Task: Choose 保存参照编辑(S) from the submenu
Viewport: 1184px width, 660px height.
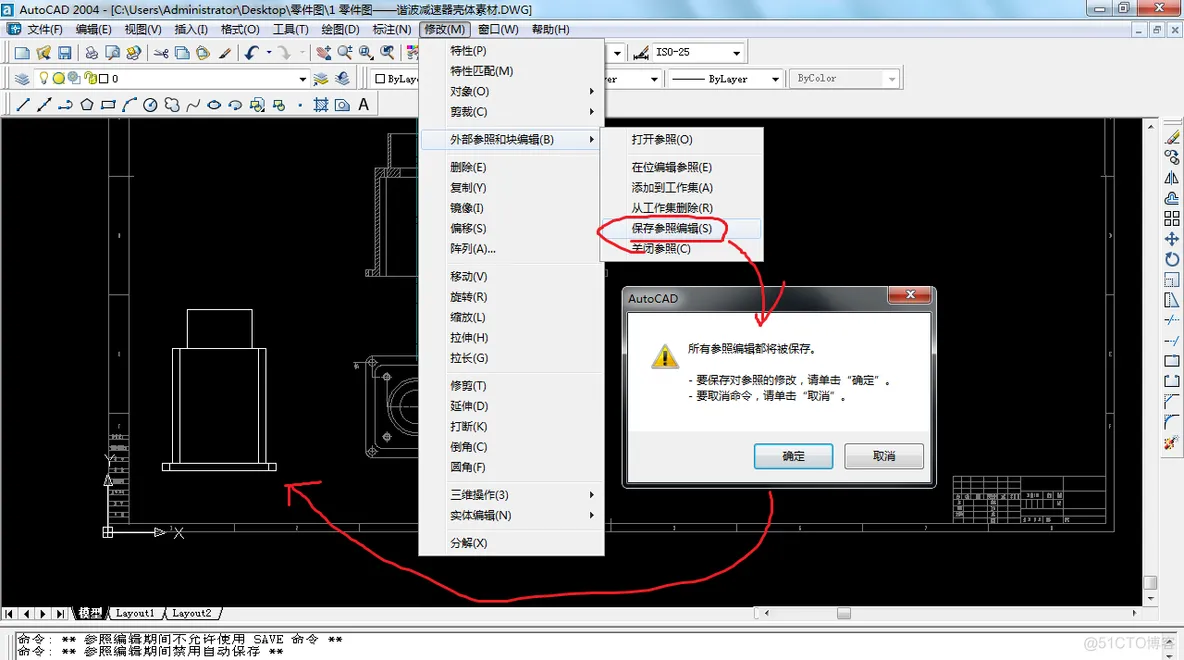Action: [x=682, y=228]
